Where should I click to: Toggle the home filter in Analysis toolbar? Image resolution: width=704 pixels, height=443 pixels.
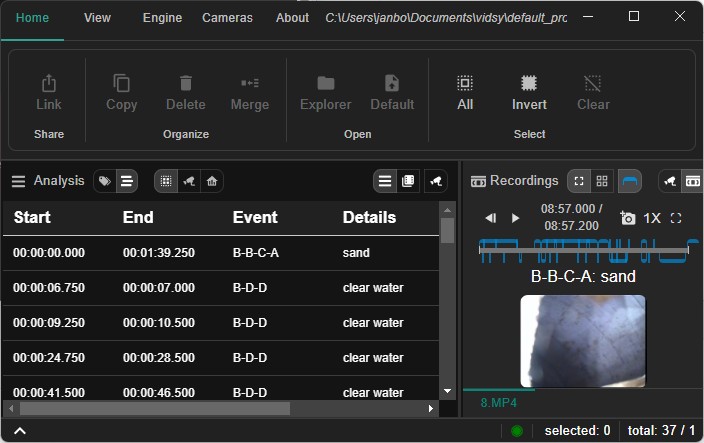click(212, 181)
